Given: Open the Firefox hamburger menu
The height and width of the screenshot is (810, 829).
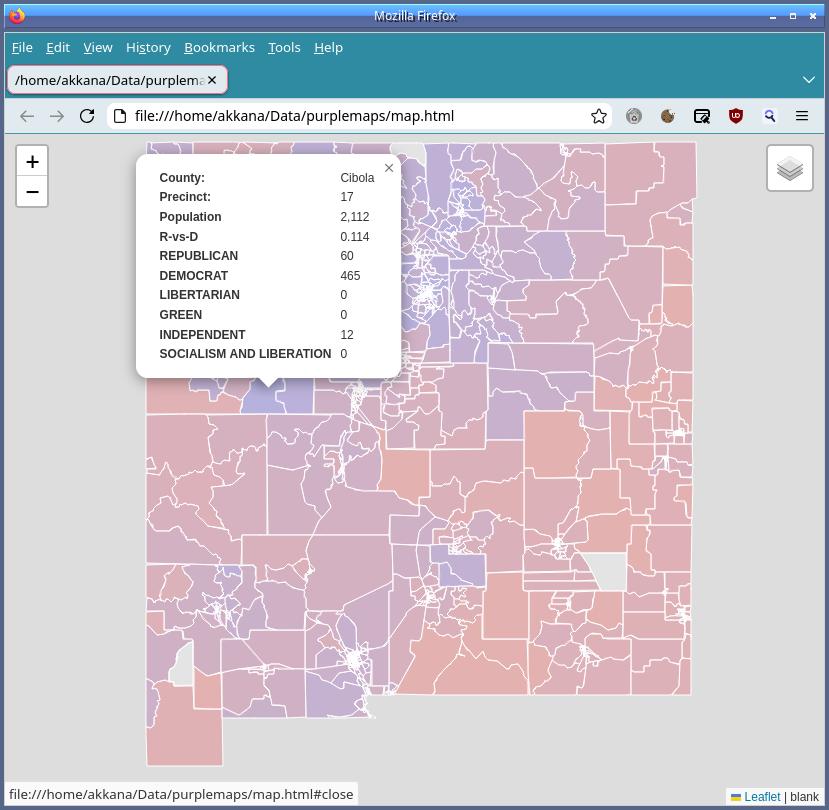Looking at the screenshot, I should coord(802,116).
